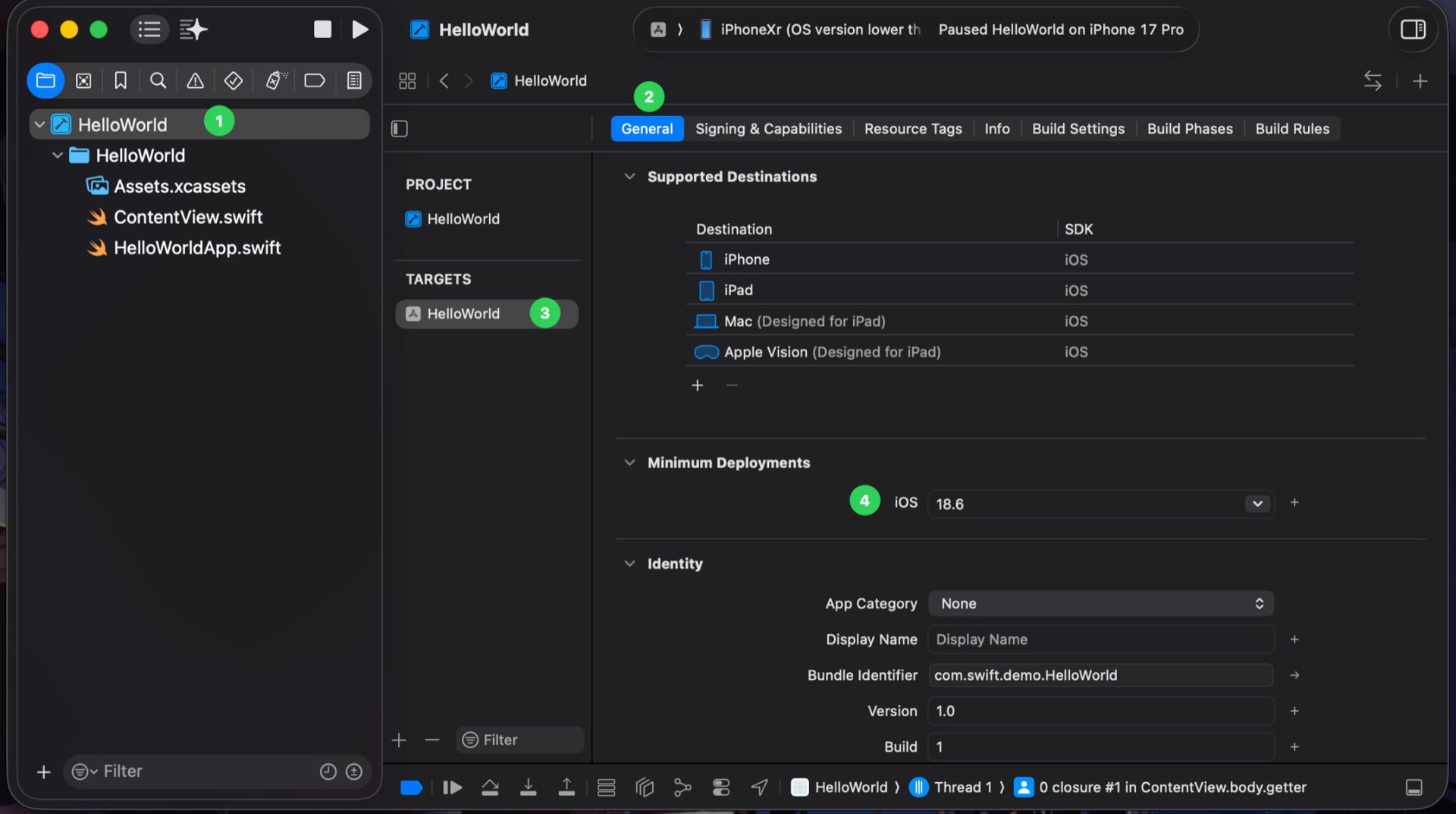The width and height of the screenshot is (1456, 814).
Task: Open the report navigator
Action: pyautogui.click(x=354, y=81)
